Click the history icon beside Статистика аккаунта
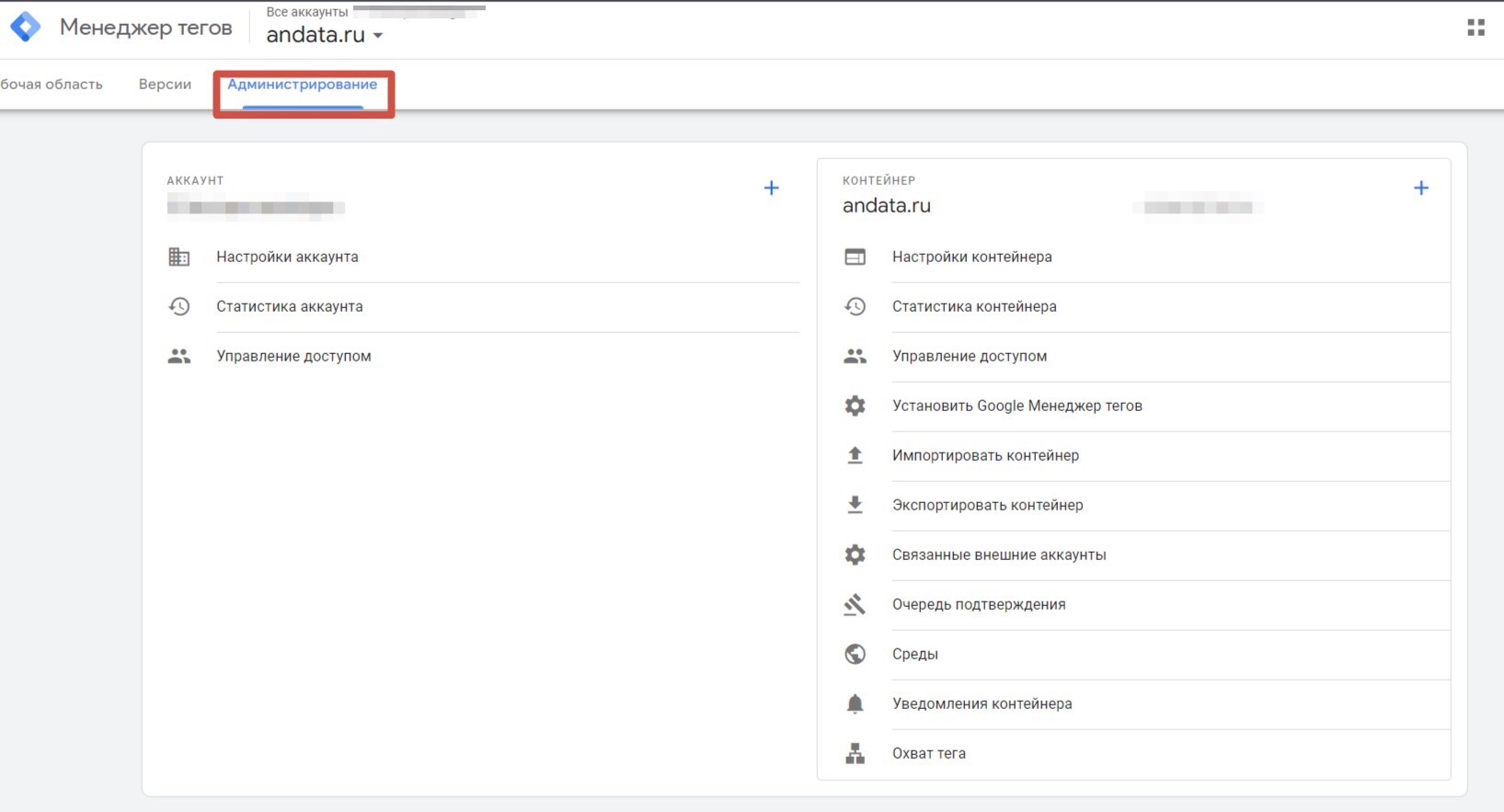1504x812 pixels. coord(179,306)
